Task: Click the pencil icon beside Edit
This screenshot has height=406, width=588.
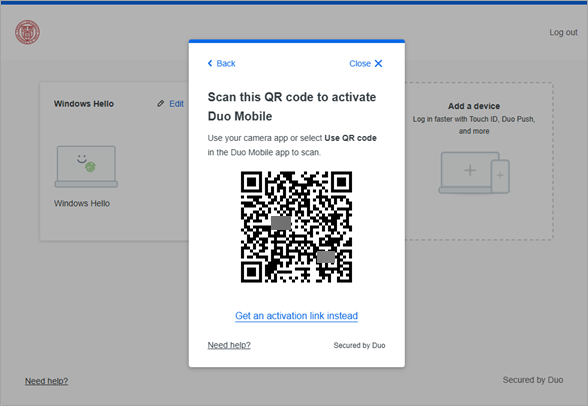Action: coord(160,103)
